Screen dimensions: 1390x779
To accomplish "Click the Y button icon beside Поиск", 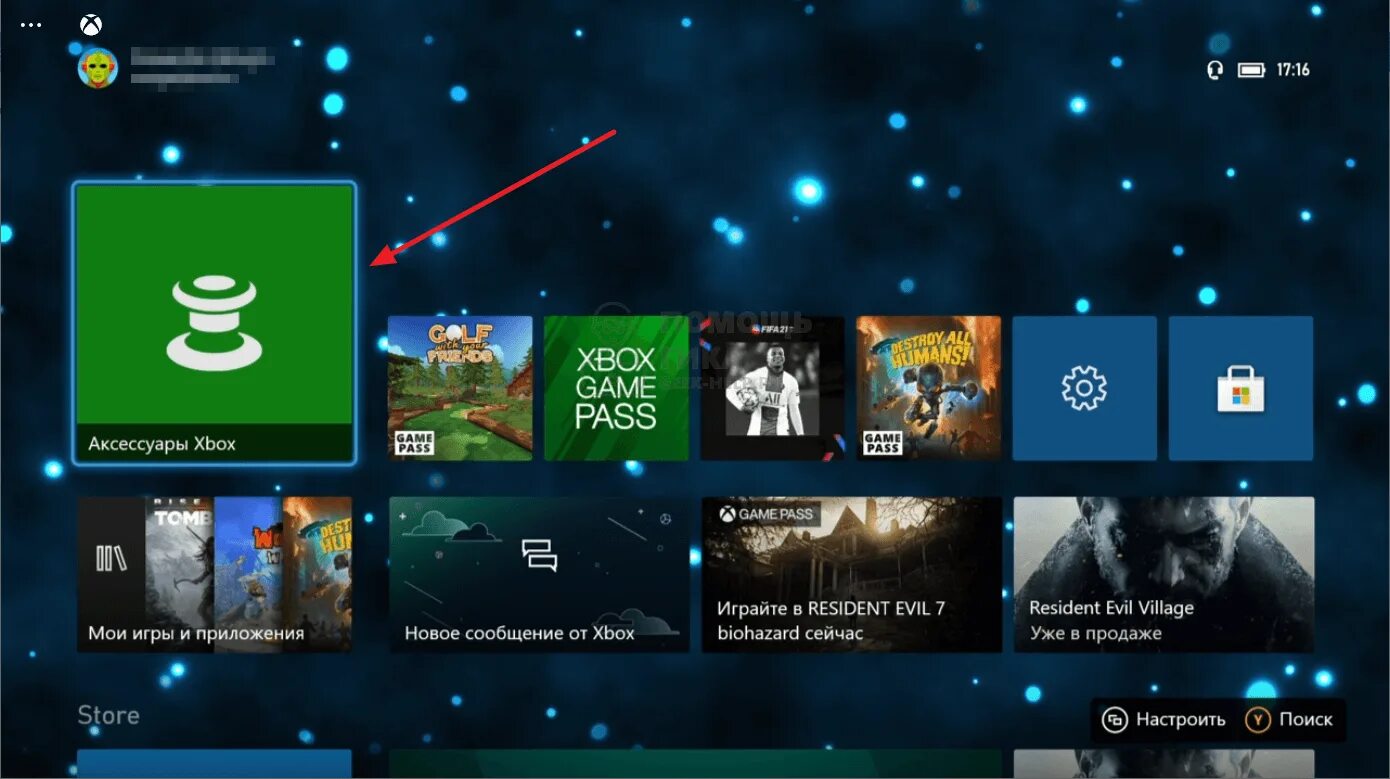I will coord(1256,719).
